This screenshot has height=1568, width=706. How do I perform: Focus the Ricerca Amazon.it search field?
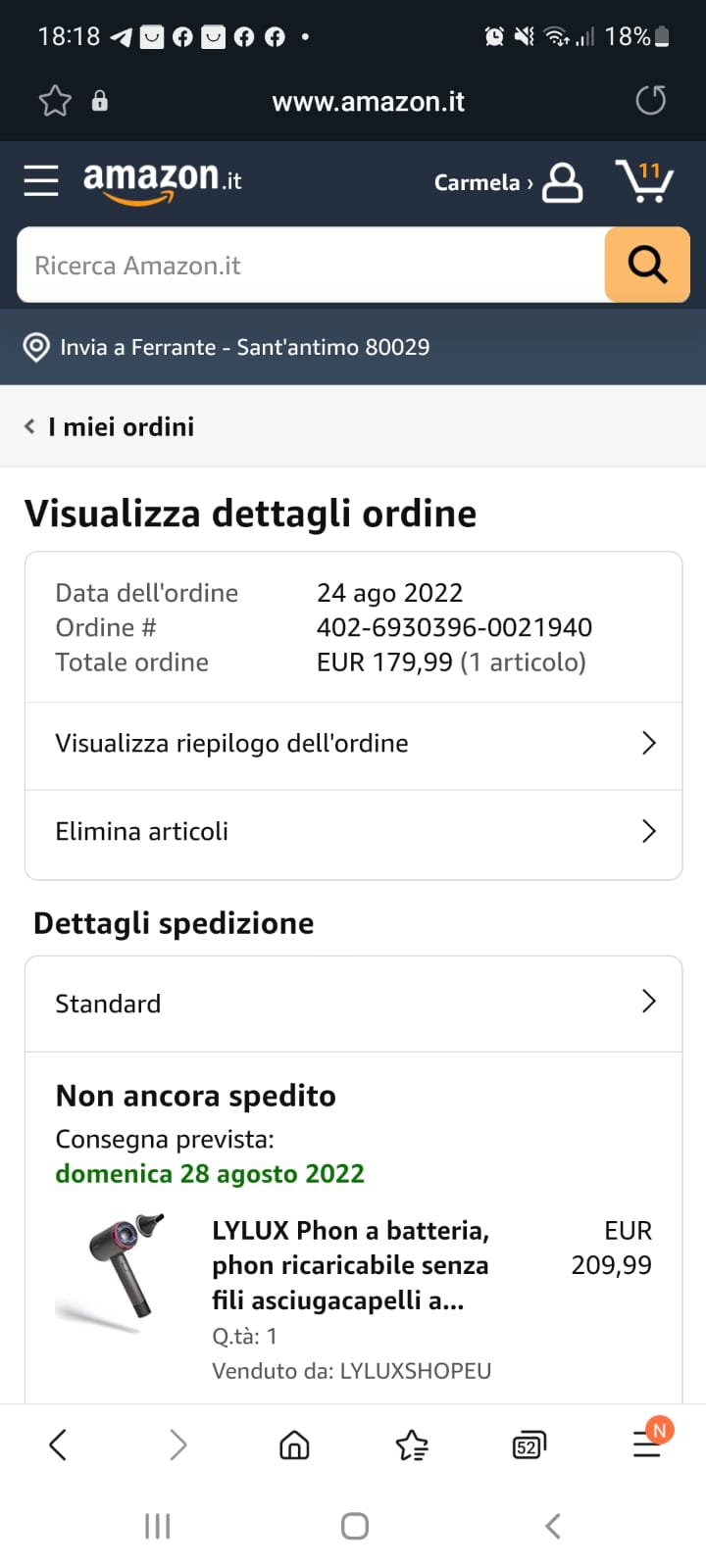click(x=311, y=266)
